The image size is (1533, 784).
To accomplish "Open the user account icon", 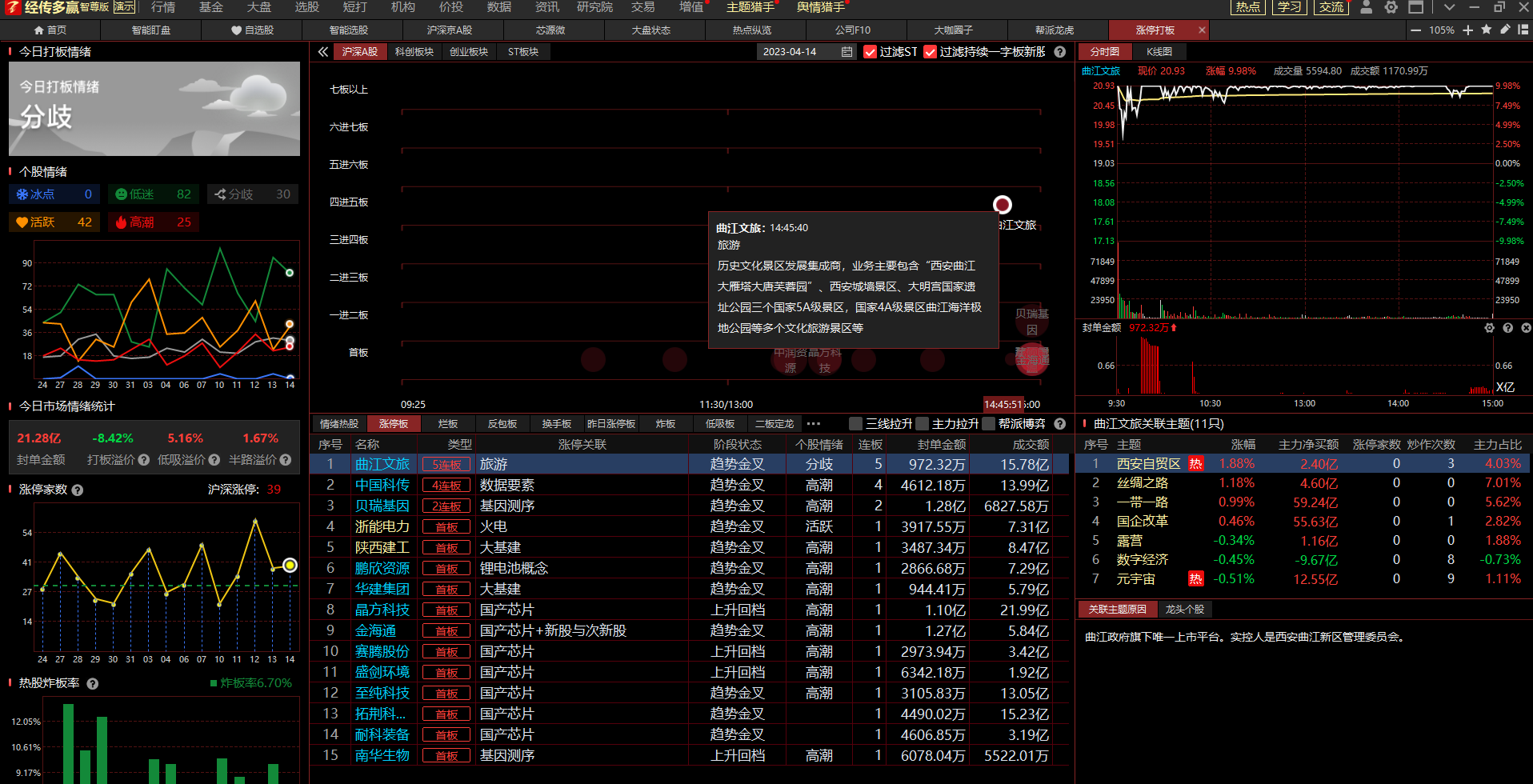I will coord(1367,7).
